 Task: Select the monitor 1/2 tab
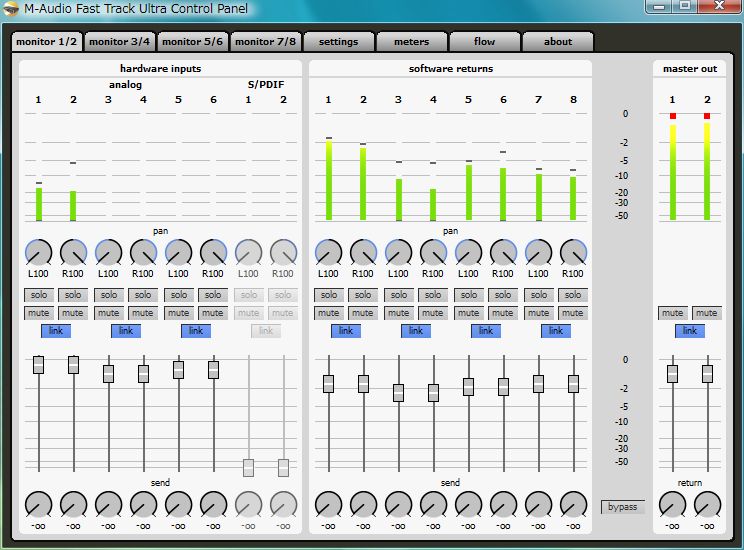tap(46, 42)
